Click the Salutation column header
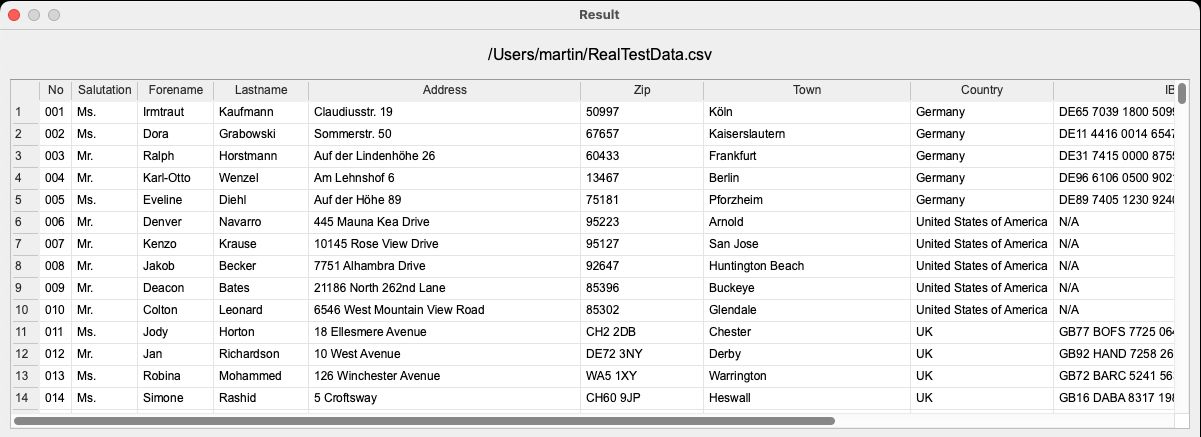The width and height of the screenshot is (1201, 437). (105, 90)
